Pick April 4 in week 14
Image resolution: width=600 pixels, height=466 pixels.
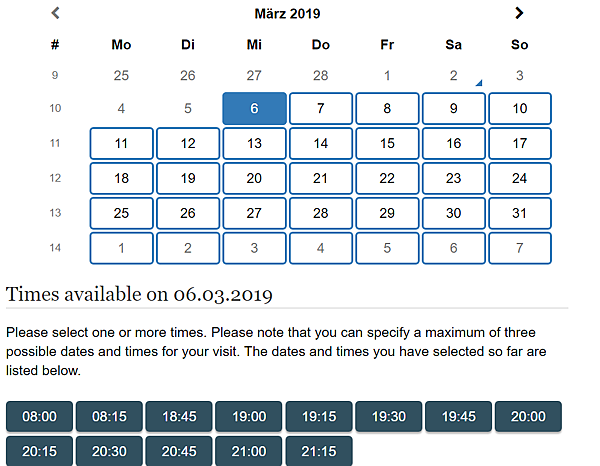[320, 247]
